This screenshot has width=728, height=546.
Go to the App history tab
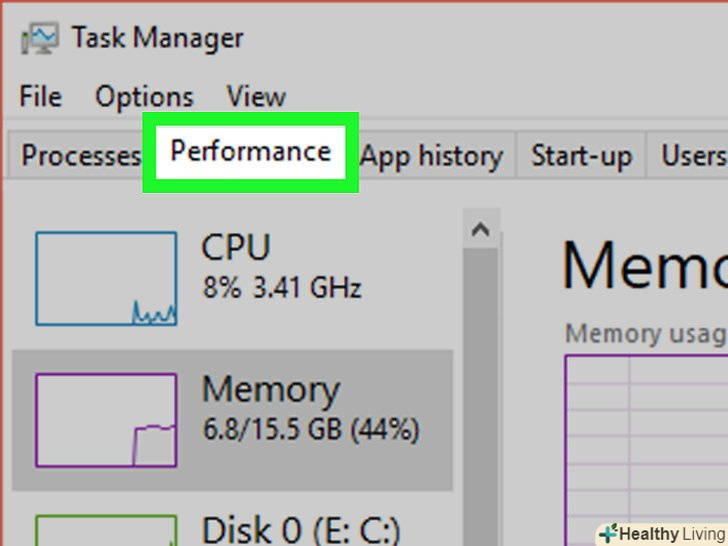pyautogui.click(x=431, y=156)
